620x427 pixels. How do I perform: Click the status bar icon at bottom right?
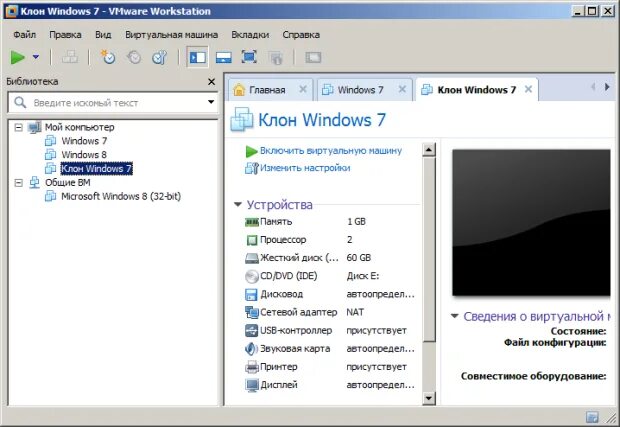[x=592, y=417]
